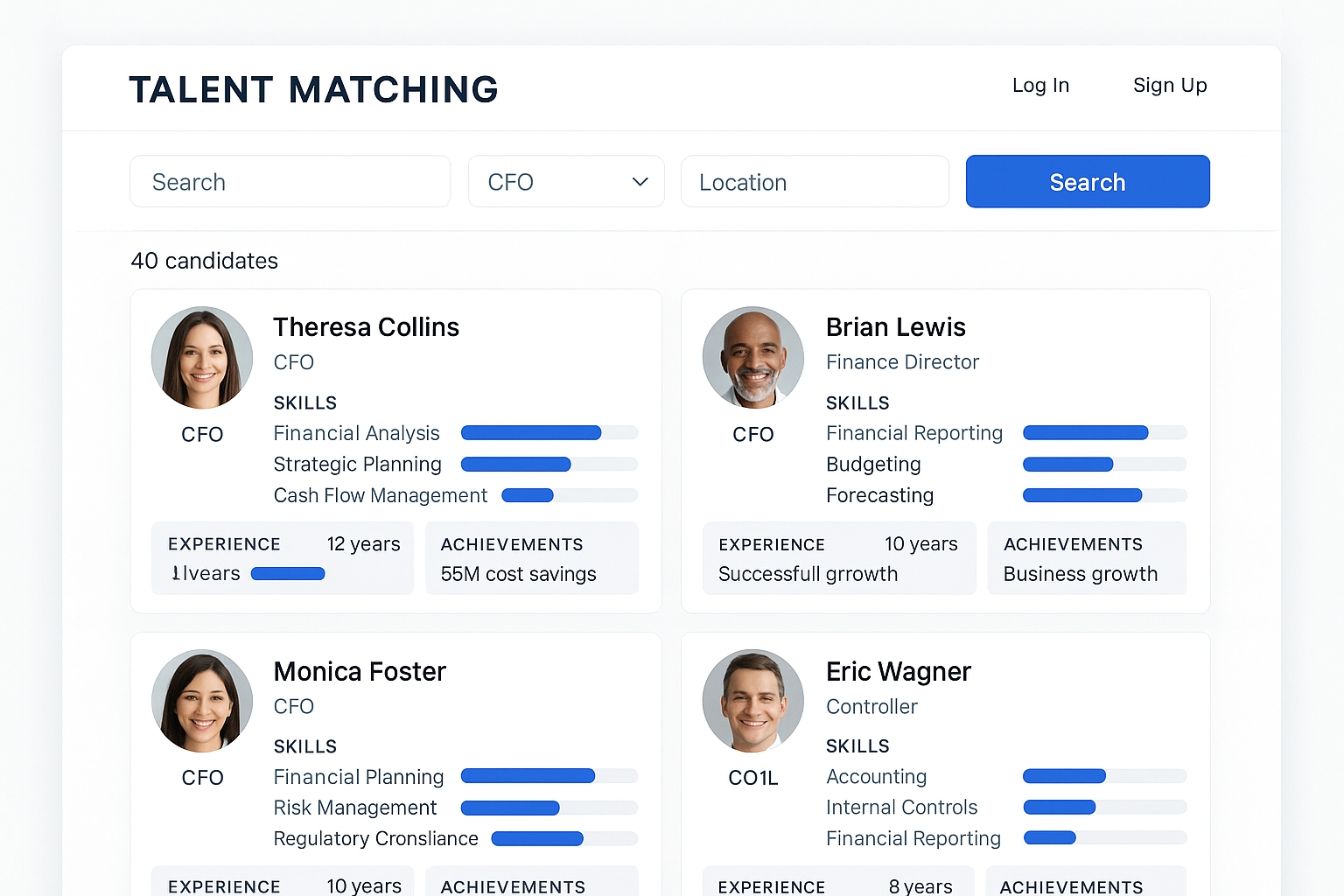Focus the Search text input field
This screenshot has height=896, width=1344.
pyautogui.click(x=290, y=182)
